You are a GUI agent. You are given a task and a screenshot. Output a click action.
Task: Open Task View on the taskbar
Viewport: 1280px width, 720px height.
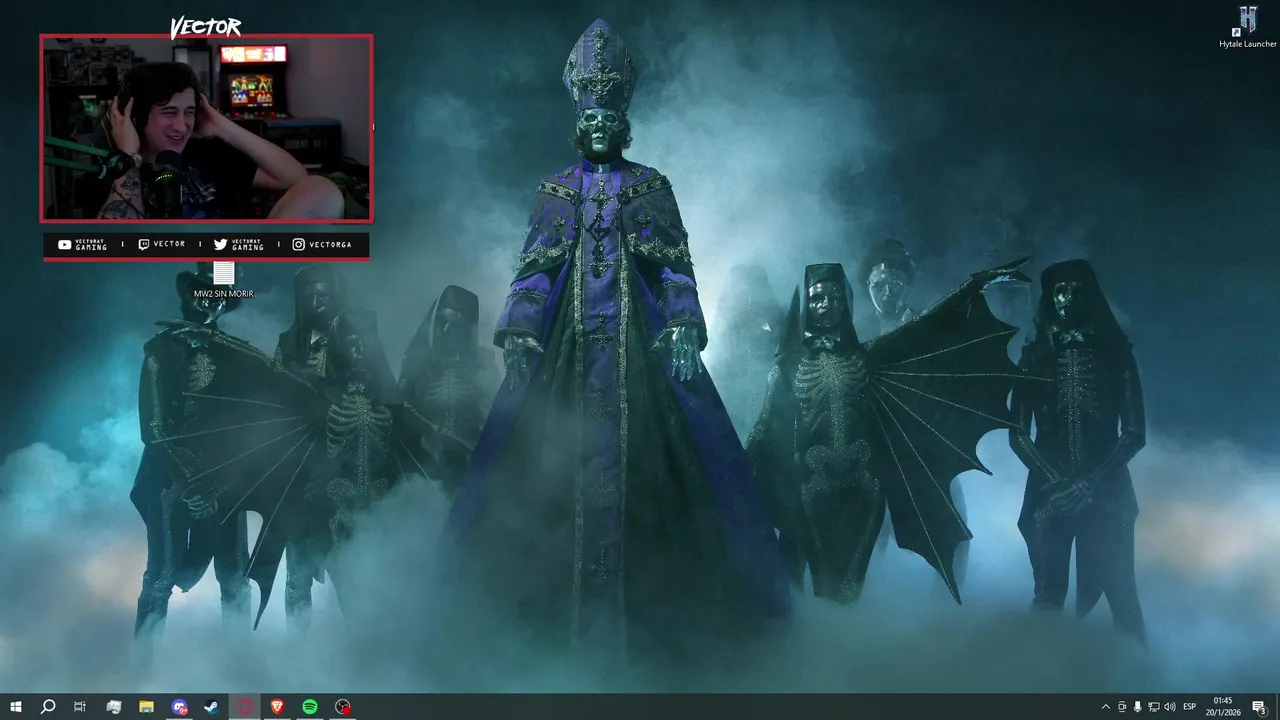80,707
